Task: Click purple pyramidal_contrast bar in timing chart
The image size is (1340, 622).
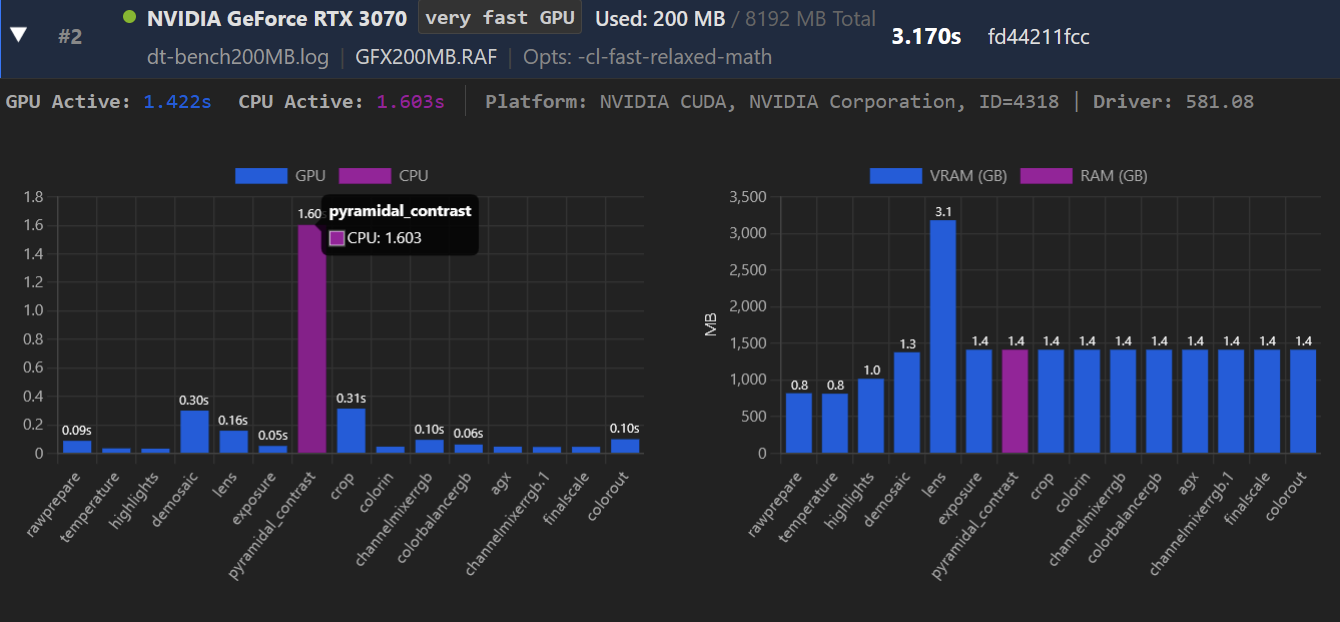Action: tap(312, 350)
